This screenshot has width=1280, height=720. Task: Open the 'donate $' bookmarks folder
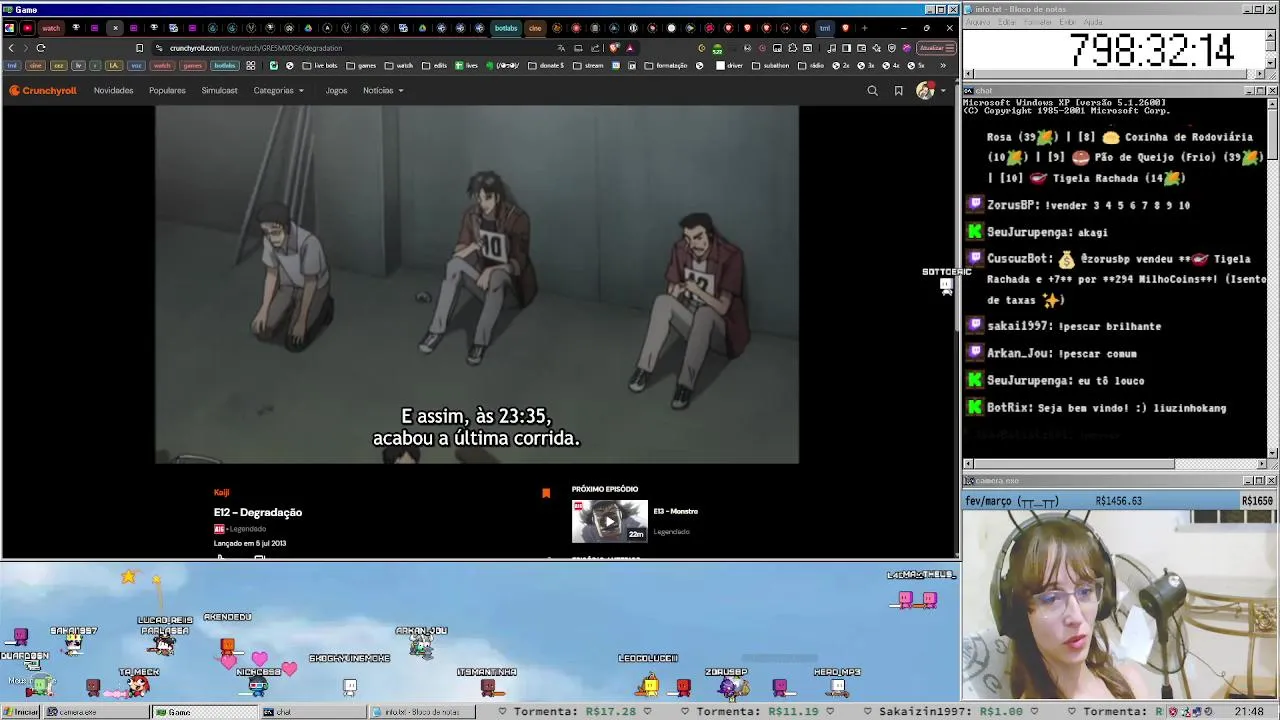tap(546, 66)
